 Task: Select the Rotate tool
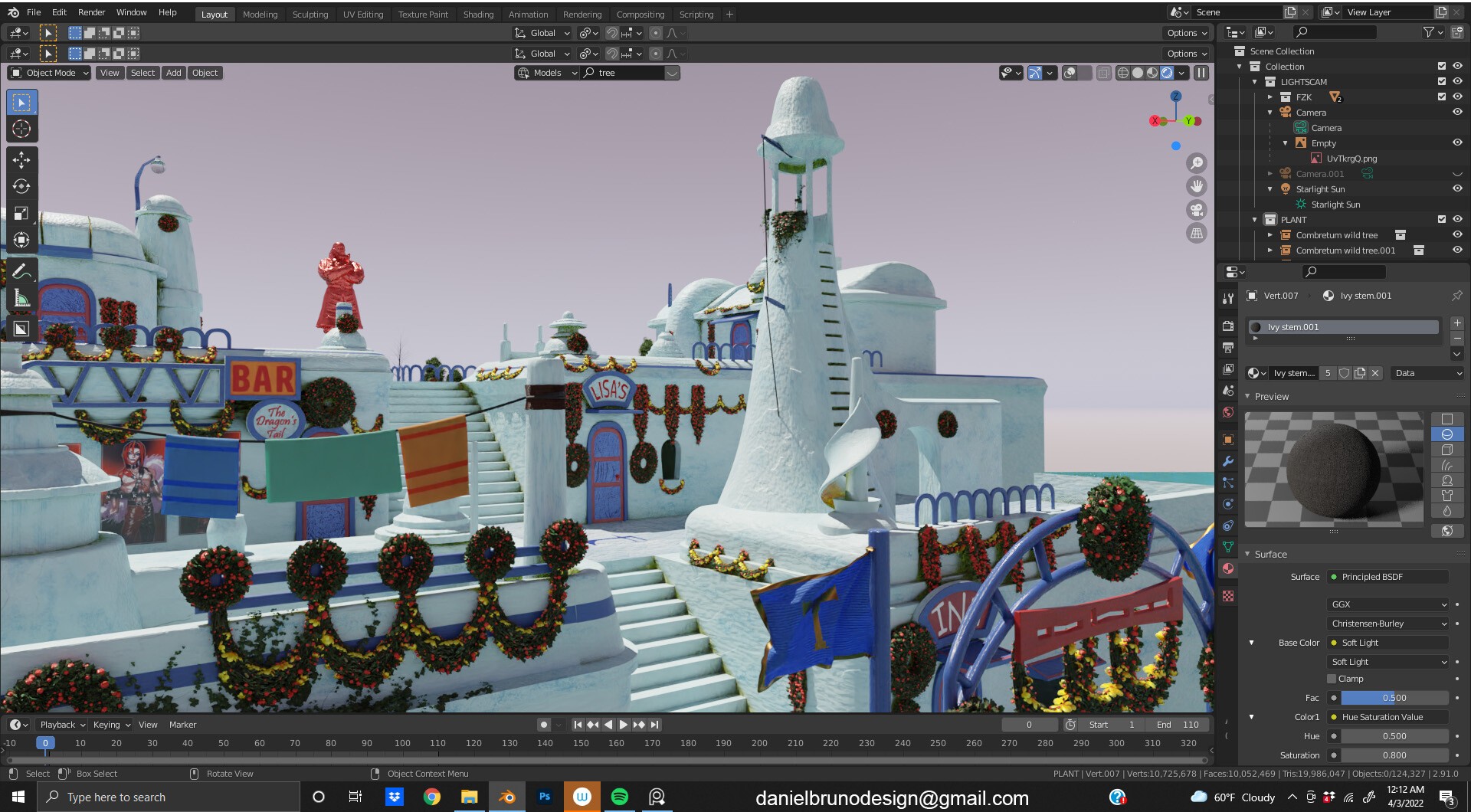coord(21,186)
